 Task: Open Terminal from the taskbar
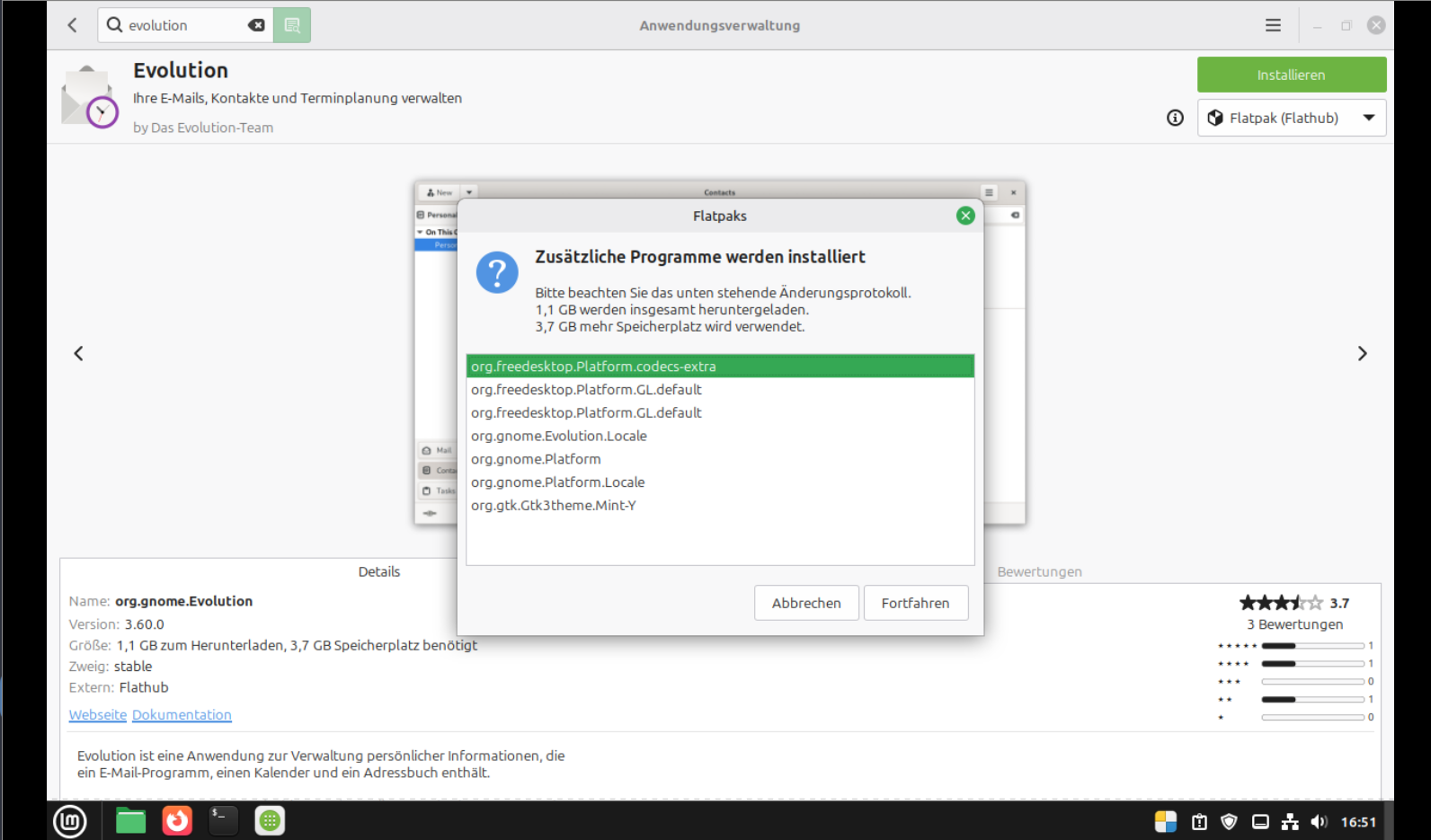[223, 820]
